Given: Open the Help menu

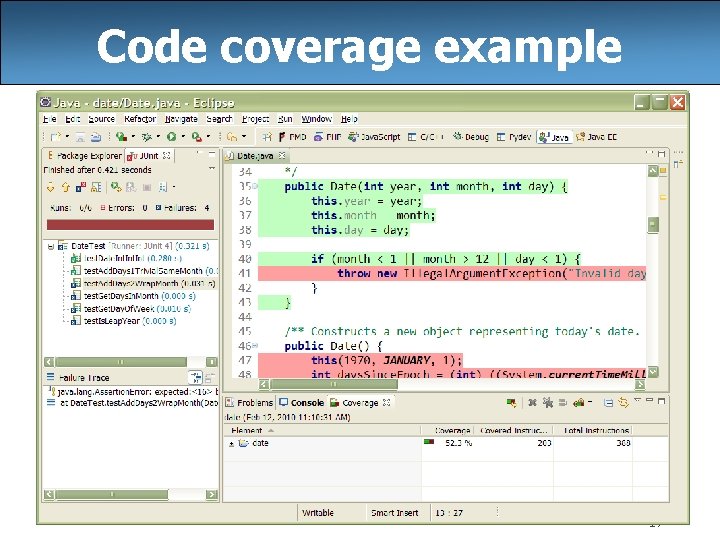Looking at the screenshot, I should 349,119.
